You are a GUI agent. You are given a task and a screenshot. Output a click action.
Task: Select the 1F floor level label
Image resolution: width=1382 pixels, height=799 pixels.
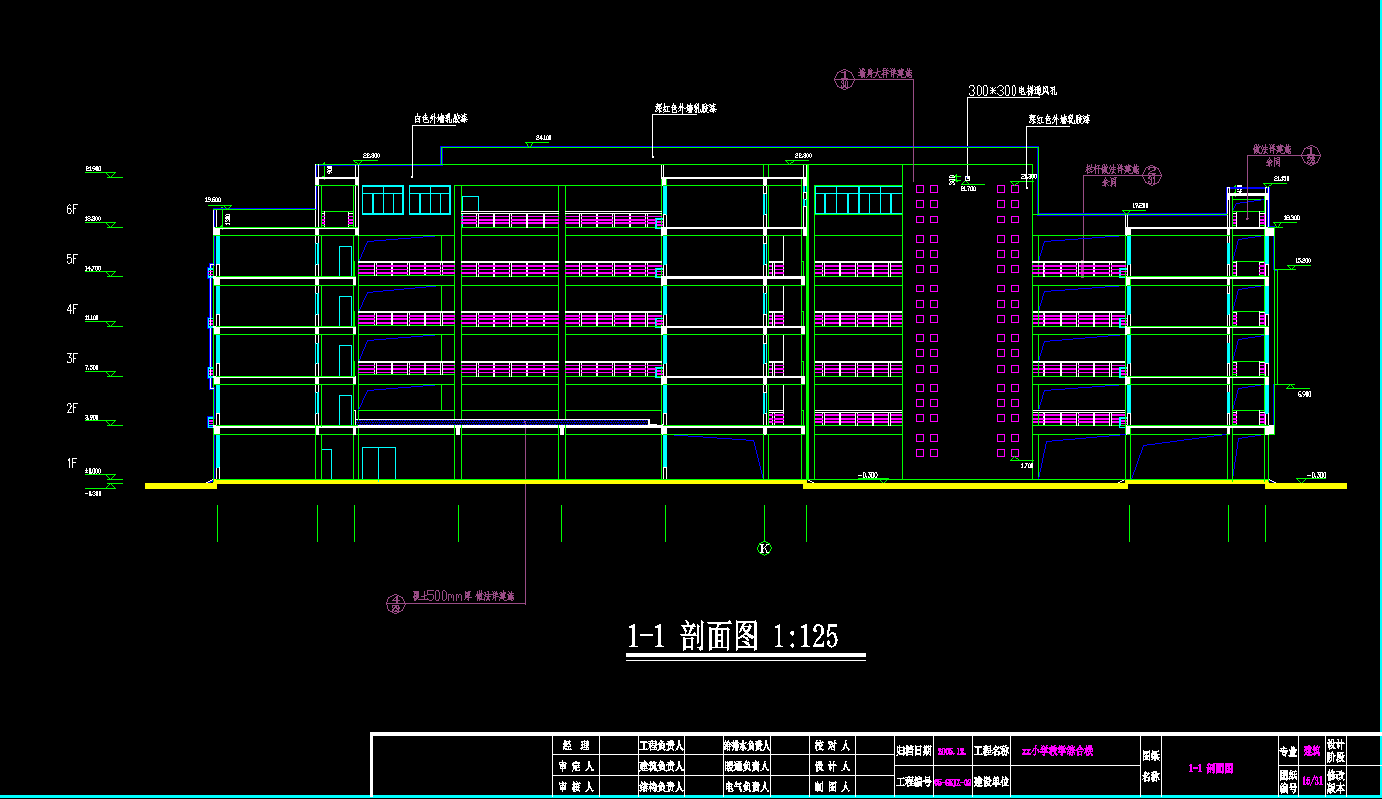pos(72,463)
